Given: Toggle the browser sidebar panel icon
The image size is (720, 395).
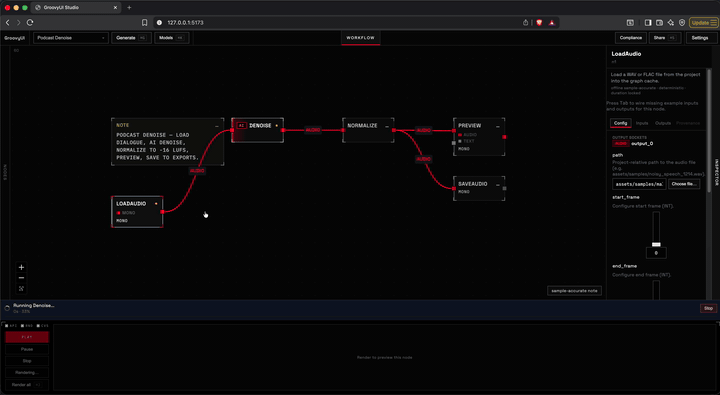Looking at the screenshot, I should click(648, 23).
